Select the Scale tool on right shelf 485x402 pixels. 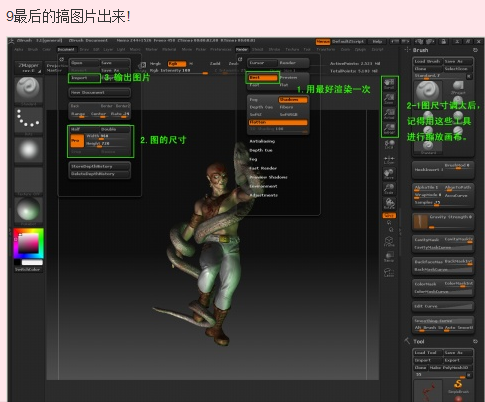coord(389,189)
